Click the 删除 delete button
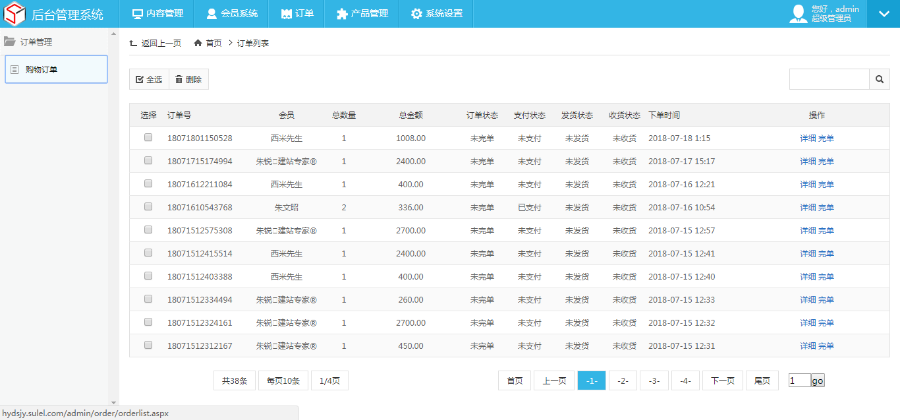Image resolution: width=900 pixels, height=420 pixels. point(188,79)
